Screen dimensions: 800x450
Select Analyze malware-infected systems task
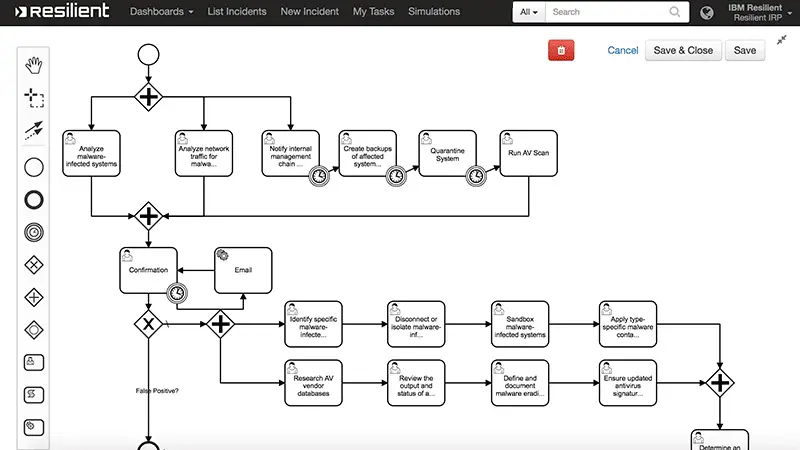[91, 154]
